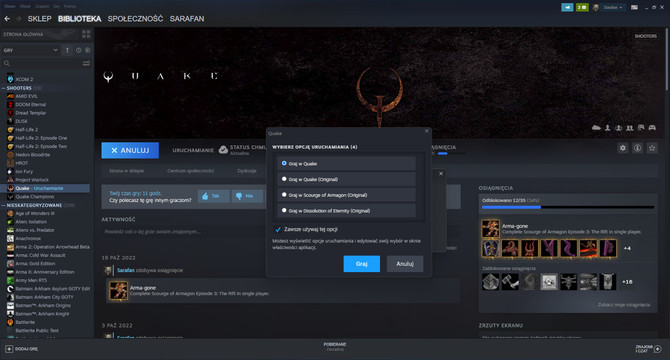Image resolution: width=670 pixels, height=360 pixels.
Task: Add Quake to favorites star icon
Action: [652, 148]
